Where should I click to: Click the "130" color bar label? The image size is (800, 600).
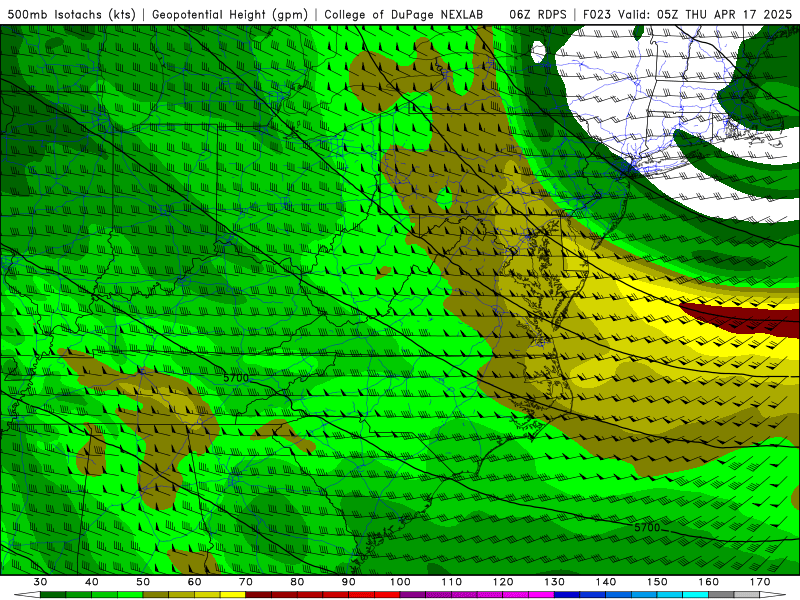554,582
